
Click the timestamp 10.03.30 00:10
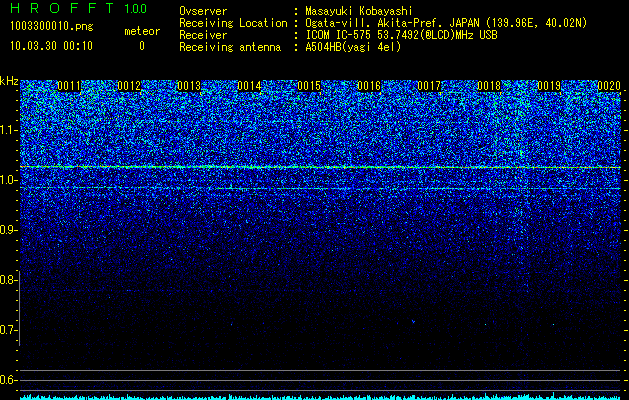click(x=51, y=46)
